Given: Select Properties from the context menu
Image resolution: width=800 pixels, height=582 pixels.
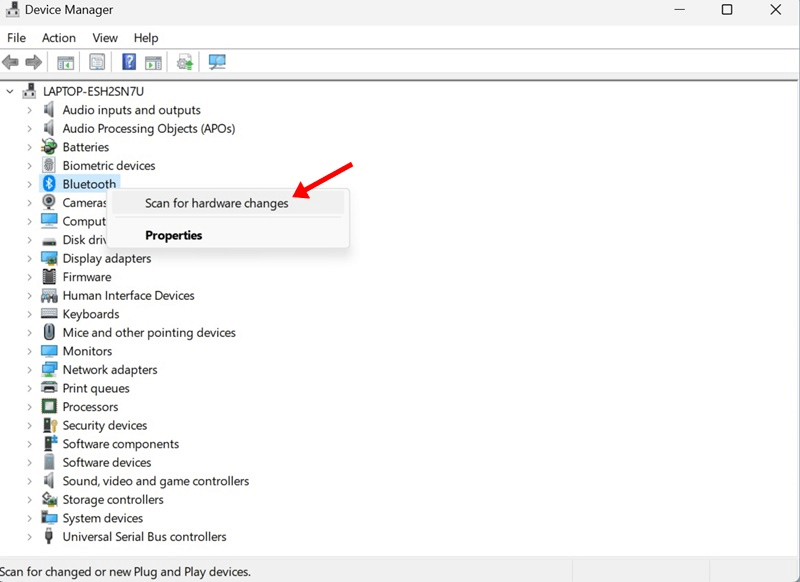Looking at the screenshot, I should click(174, 236).
